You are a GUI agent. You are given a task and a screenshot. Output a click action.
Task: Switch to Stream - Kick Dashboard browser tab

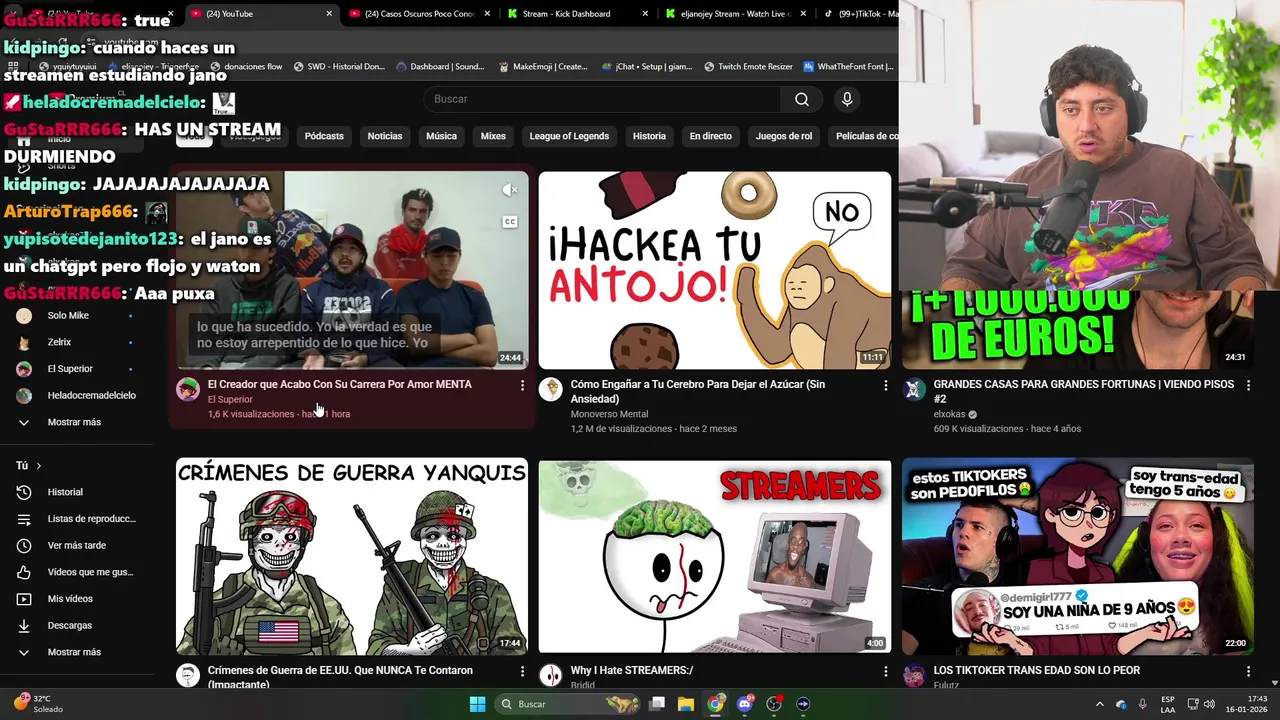566,14
